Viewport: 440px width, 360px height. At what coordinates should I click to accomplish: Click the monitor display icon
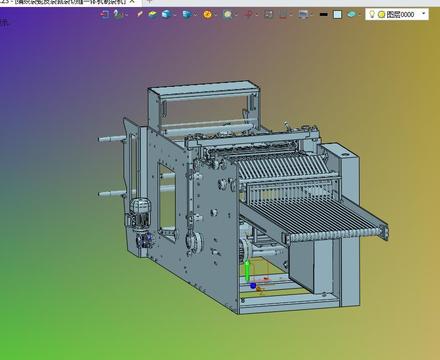(303, 14)
